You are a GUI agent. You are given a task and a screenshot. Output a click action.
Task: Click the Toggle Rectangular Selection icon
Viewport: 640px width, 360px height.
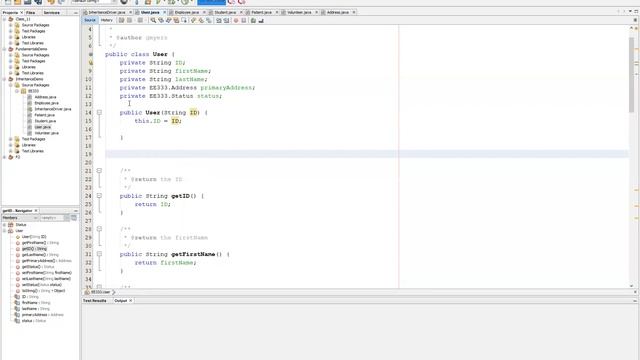(184, 20)
